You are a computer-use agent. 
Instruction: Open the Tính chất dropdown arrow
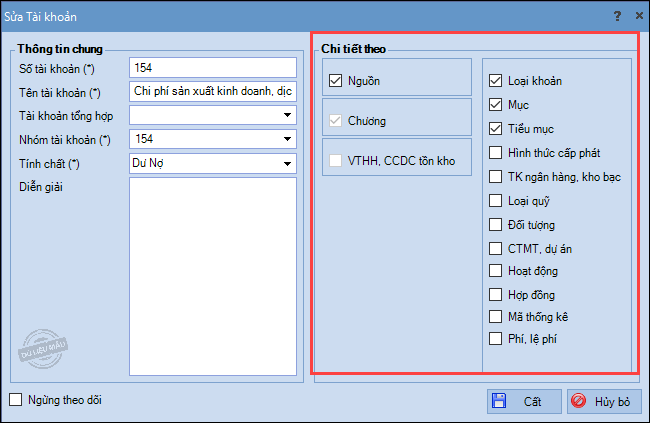[x=287, y=163]
